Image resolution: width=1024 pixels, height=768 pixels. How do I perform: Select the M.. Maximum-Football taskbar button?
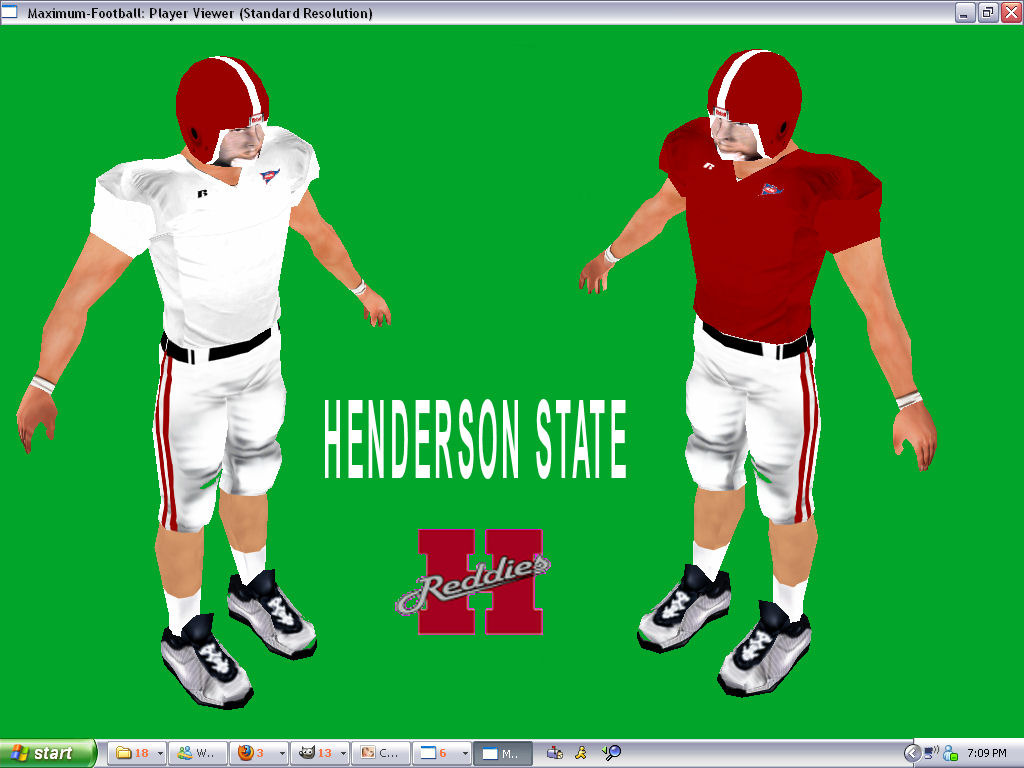[x=503, y=753]
